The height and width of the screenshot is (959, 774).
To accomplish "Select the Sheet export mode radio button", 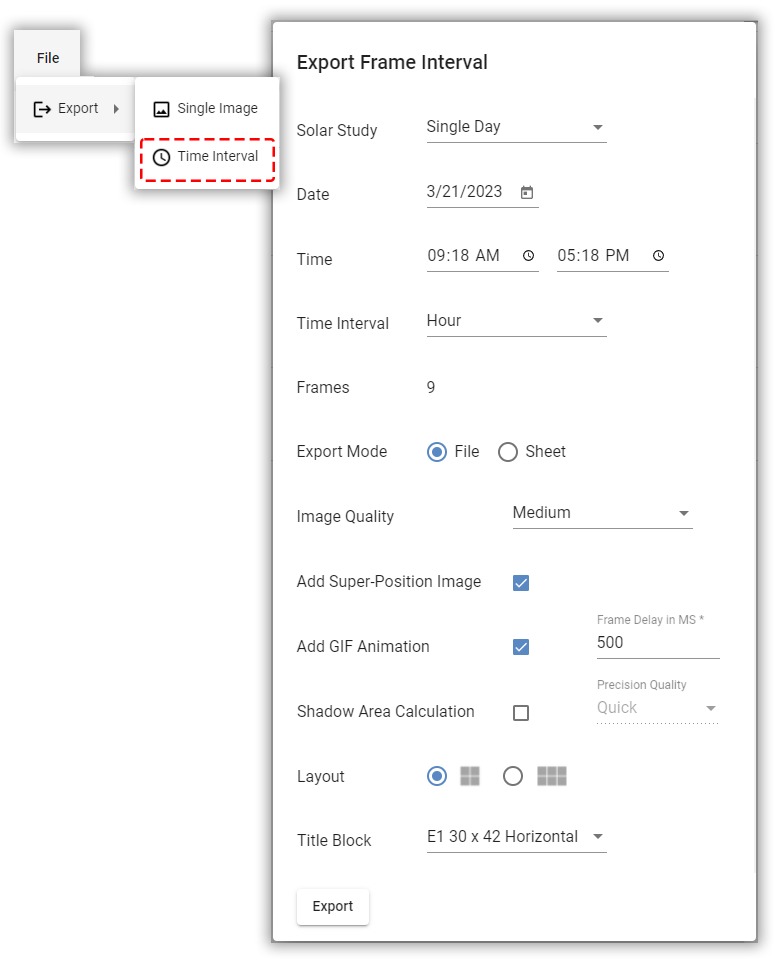I will point(507,451).
